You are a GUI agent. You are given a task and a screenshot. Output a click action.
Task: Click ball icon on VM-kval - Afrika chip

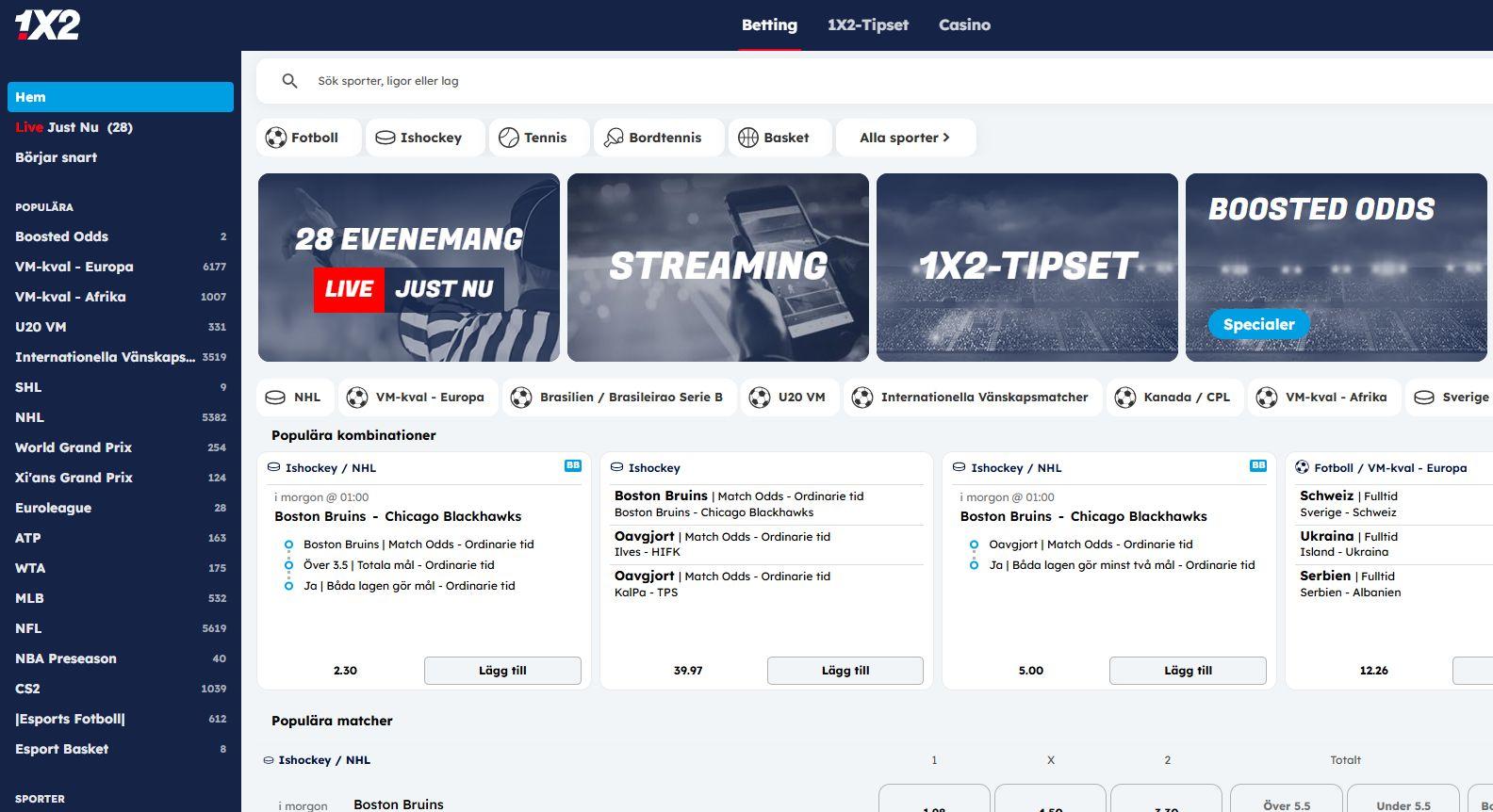click(x=1267, y=398)
